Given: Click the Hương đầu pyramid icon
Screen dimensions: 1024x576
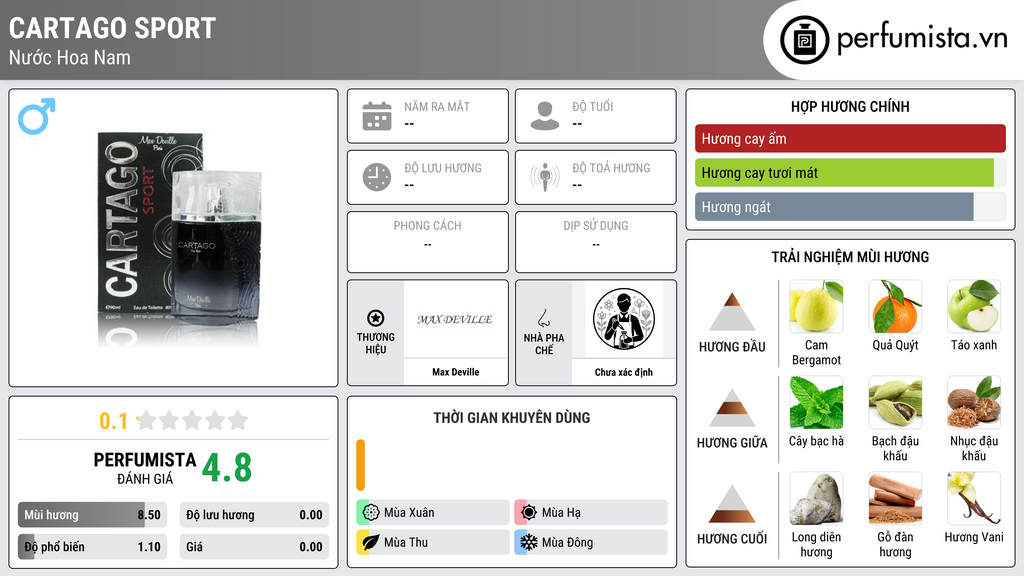Looking at the screenshot, I should [x=732, y=312].
